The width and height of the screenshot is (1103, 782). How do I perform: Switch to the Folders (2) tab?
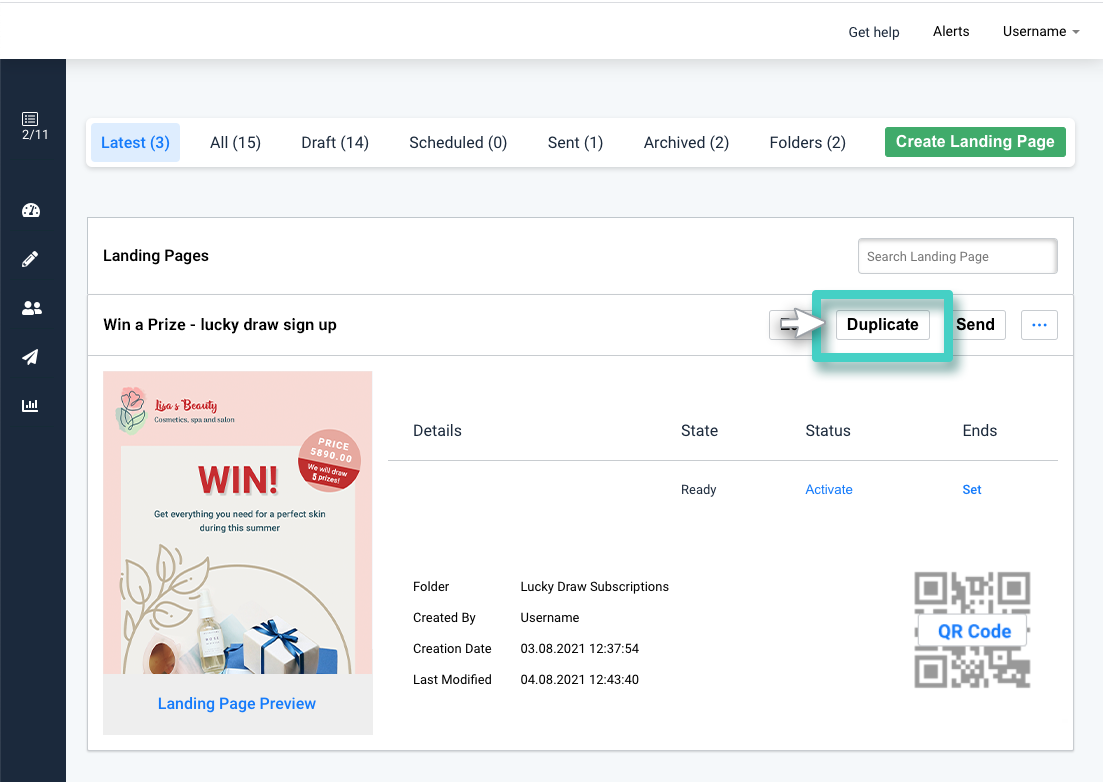pos(808,143)
